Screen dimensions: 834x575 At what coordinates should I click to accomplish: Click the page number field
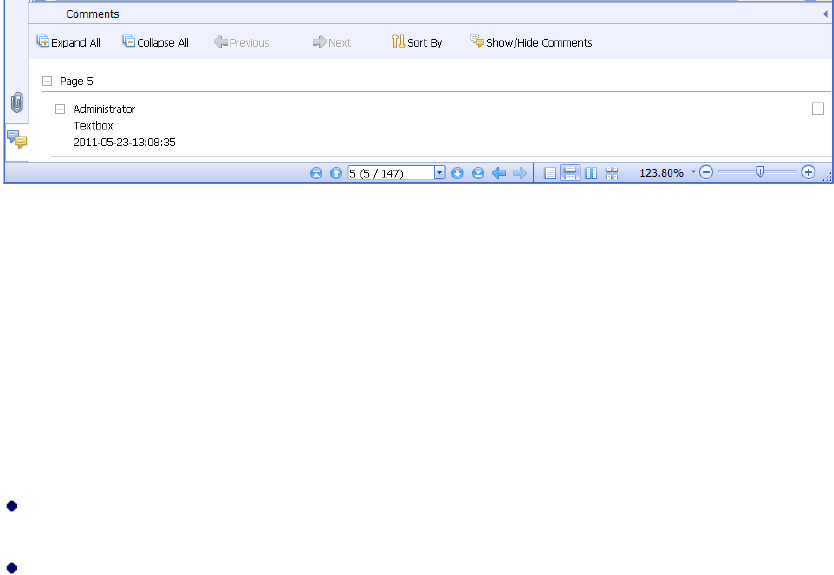[x=391, y=173]
